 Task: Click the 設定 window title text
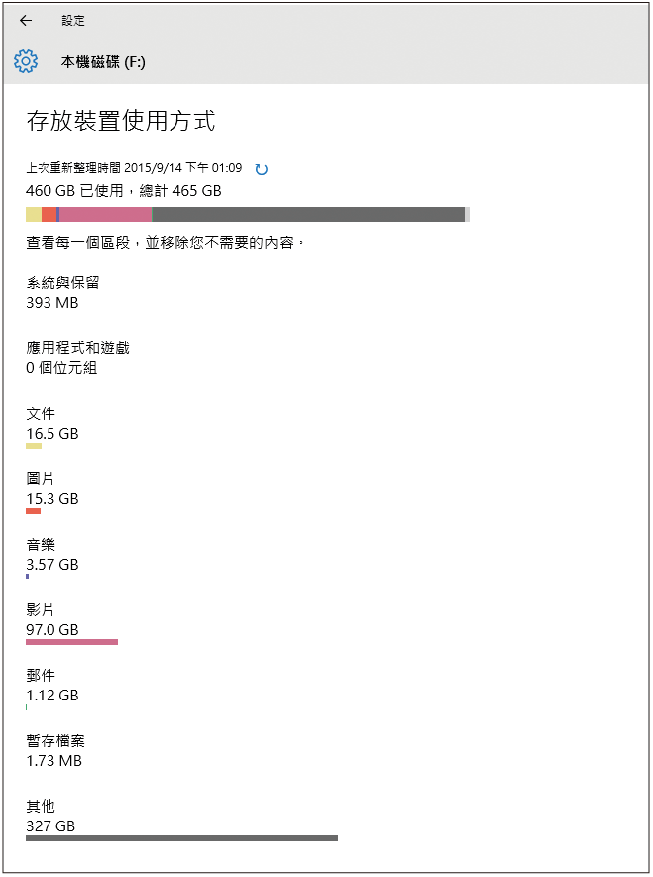tap(73, 20)
